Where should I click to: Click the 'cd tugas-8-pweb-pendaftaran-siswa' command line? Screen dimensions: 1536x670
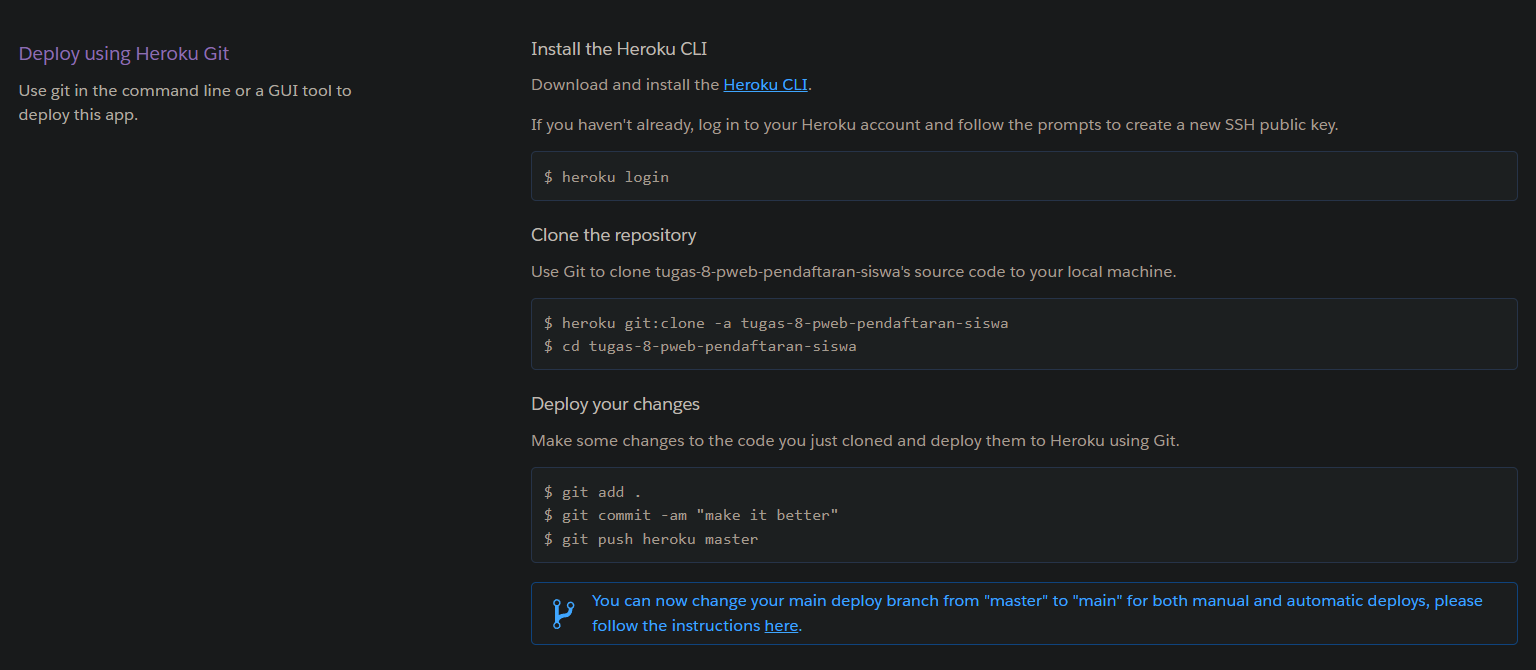700,347
